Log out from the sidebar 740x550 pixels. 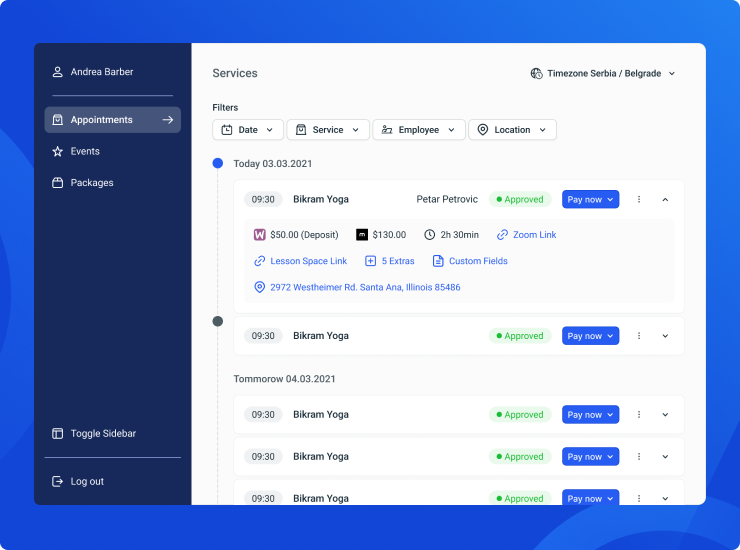[87, 481]
